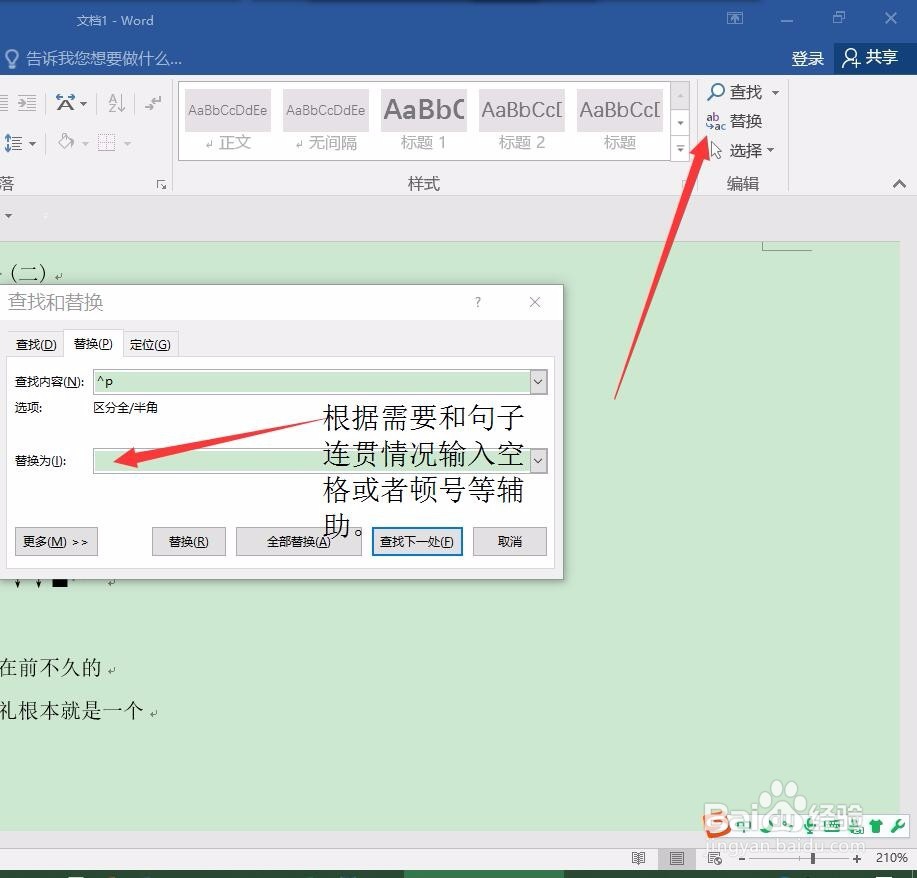Viewport: 917px width, 878px height.
Task: Click the sort (排序) icon on ribbon
Action: pyautogui.click(x=114, y=103)
